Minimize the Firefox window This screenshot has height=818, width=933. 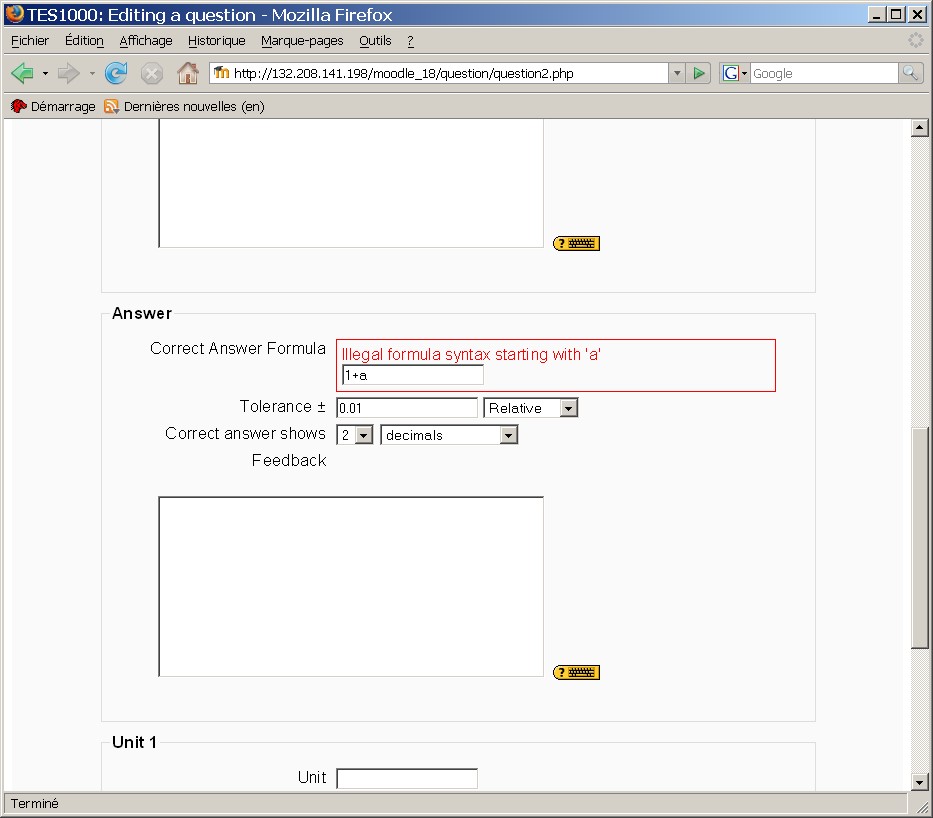pyautogui.click(x=875, y=14)
